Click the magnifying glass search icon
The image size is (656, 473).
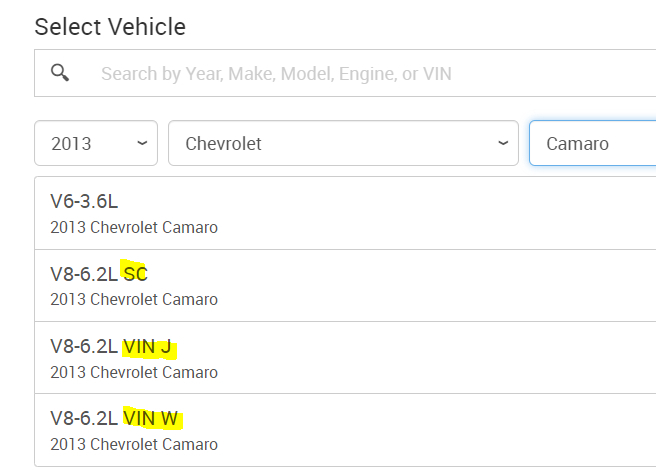coord(60,72)
